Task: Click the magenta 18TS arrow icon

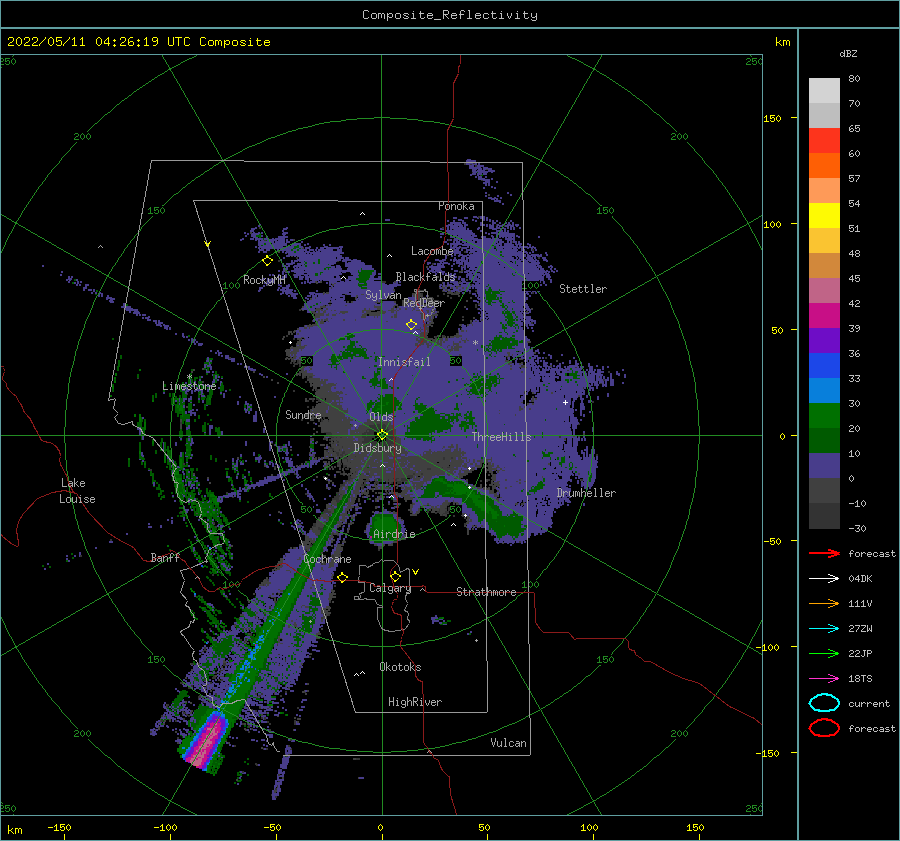Action: click(824, 679)
